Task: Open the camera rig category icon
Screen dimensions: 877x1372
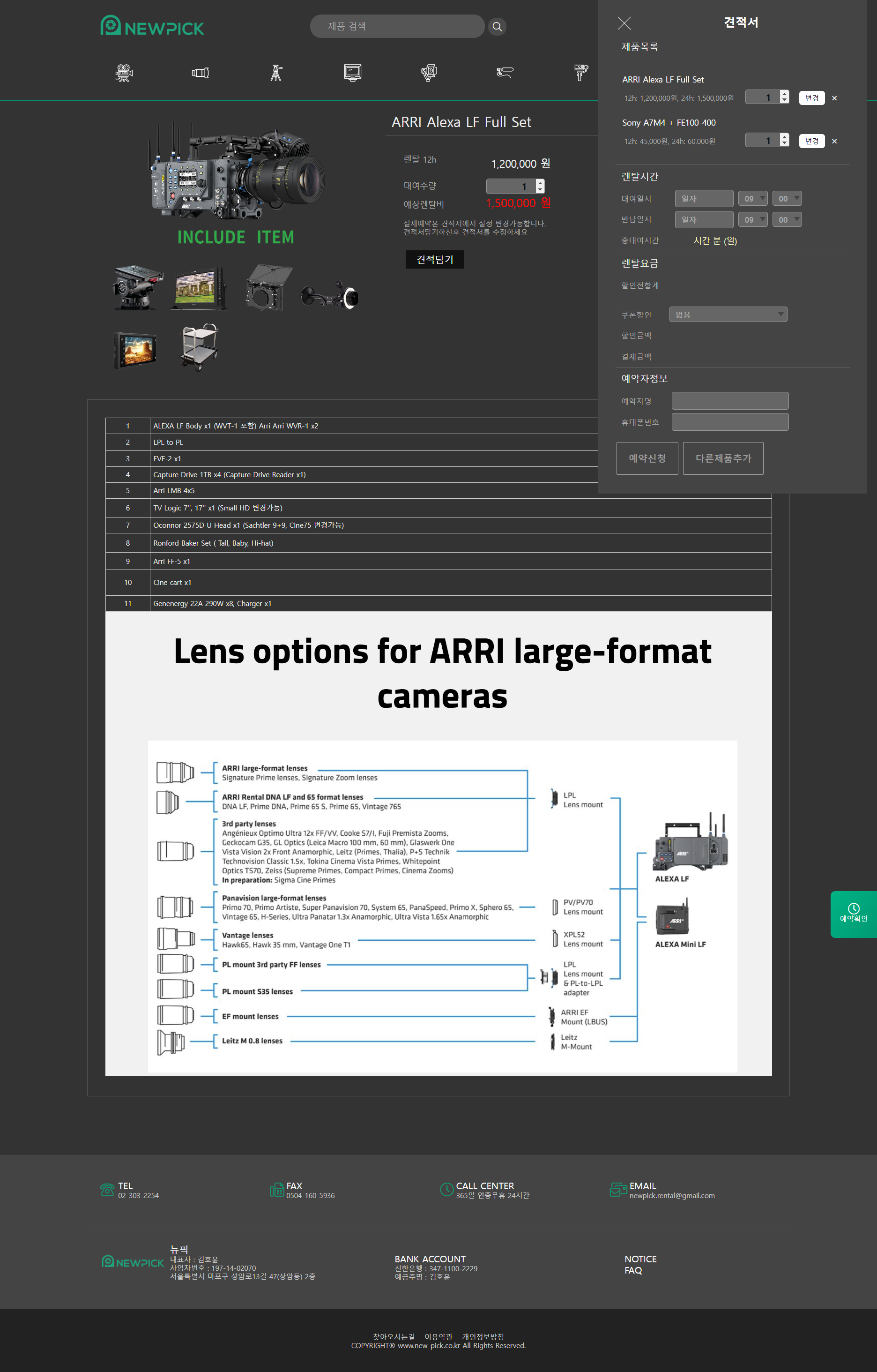Action: 429,72
